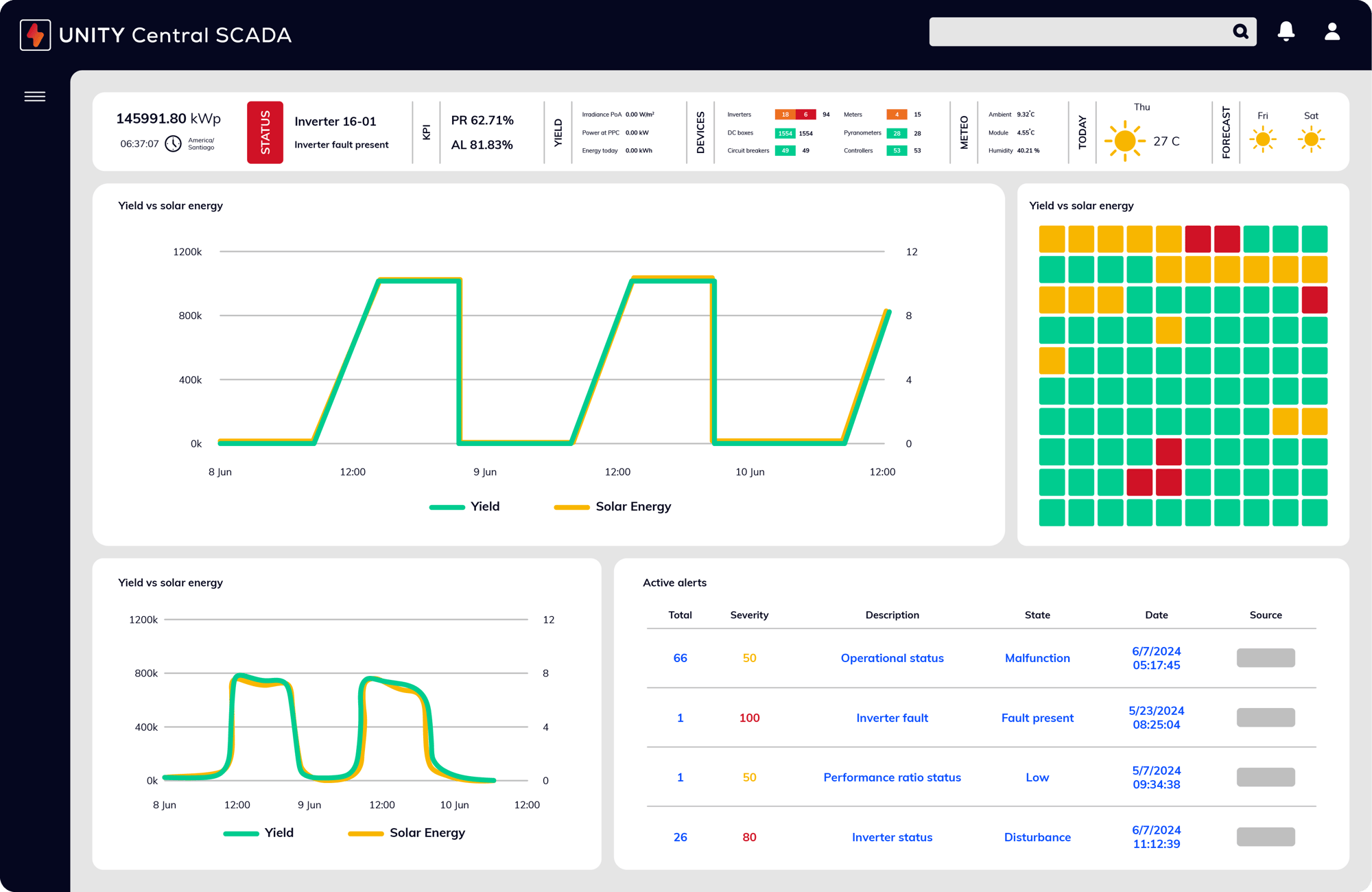
Task: Sort alerts by Total column
Action: [x=680, y=615]
